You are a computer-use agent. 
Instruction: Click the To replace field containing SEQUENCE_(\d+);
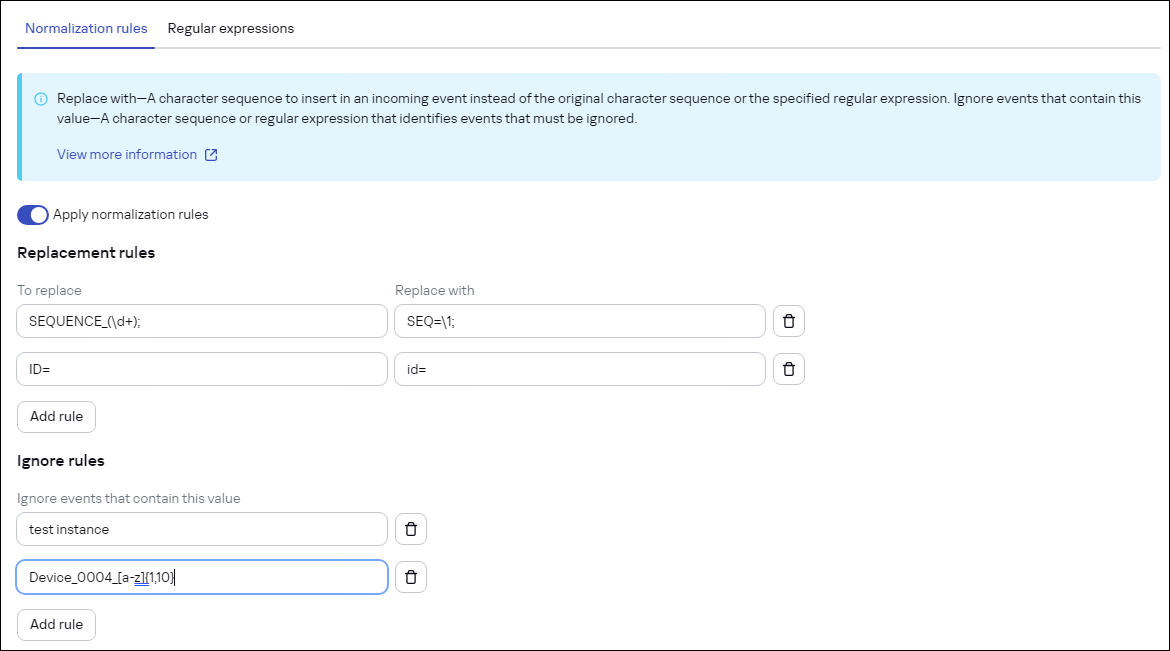click(200, 320)
